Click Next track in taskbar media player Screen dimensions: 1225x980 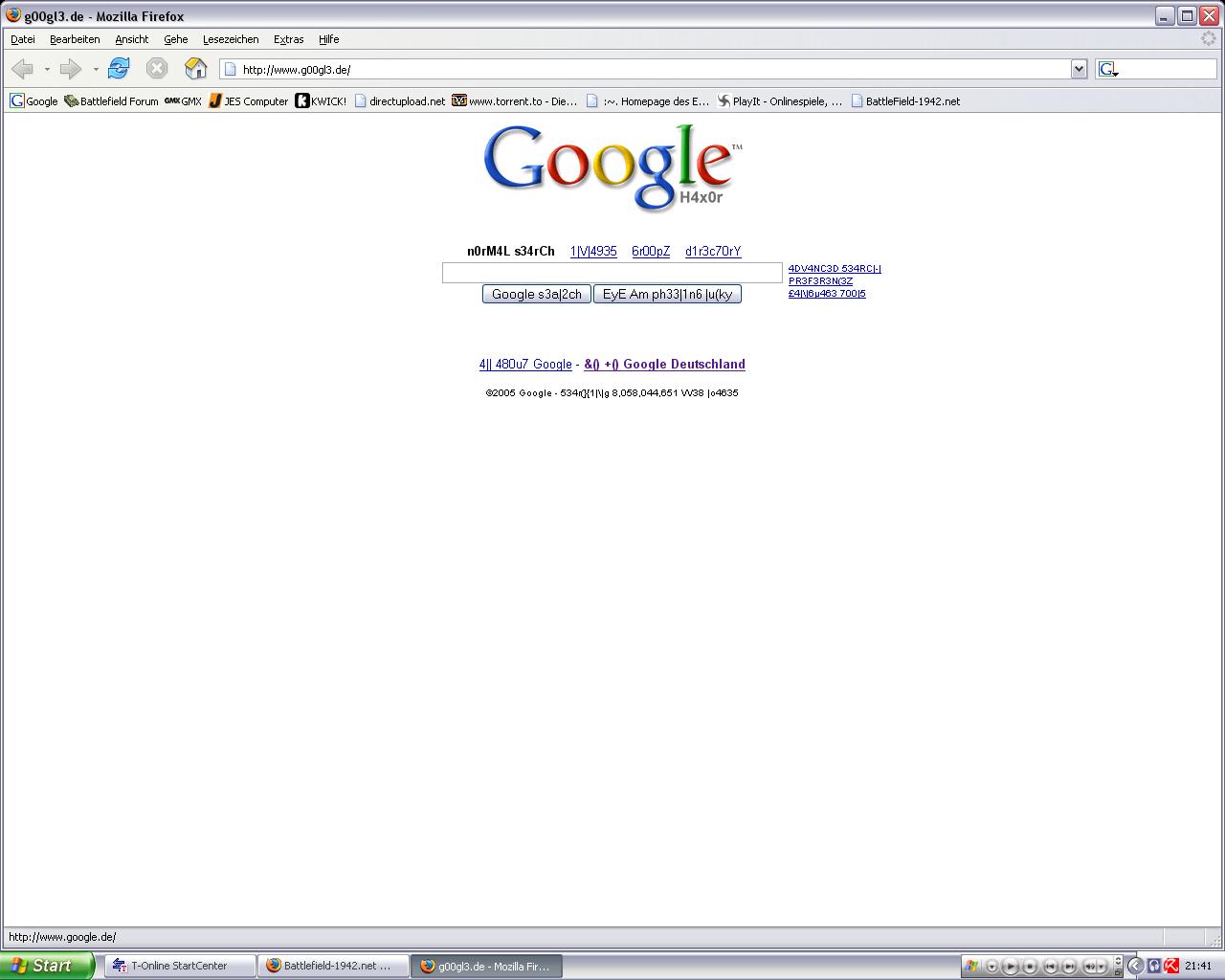1070,967
